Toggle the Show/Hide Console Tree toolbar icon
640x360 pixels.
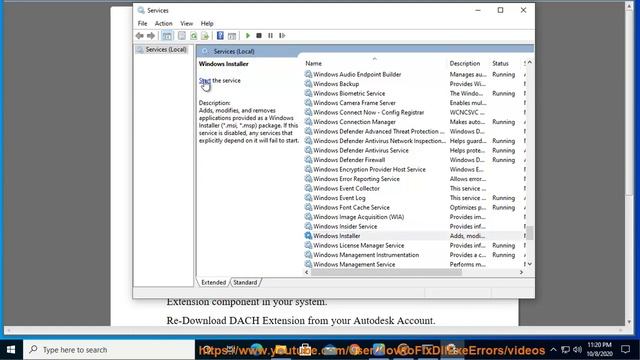coord(167,36)
